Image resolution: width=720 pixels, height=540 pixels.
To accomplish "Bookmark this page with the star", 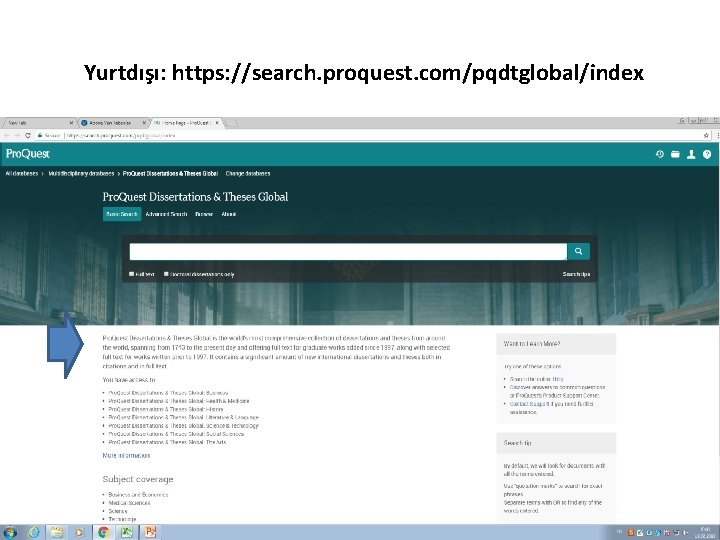I will point(706,135).
